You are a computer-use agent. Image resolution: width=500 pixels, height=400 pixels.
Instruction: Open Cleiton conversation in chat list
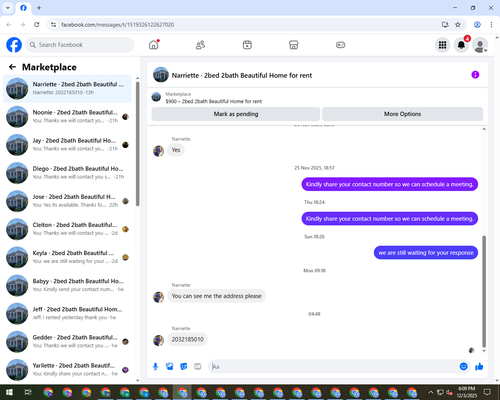coord(67,229)
